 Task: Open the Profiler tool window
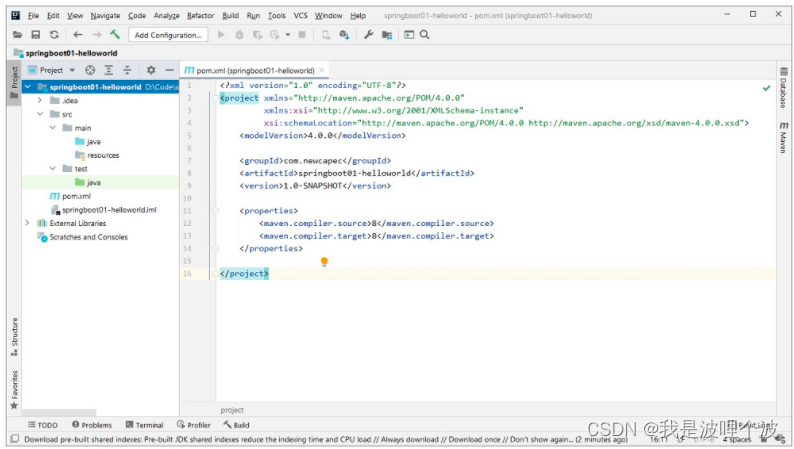(x=193, y=425)
